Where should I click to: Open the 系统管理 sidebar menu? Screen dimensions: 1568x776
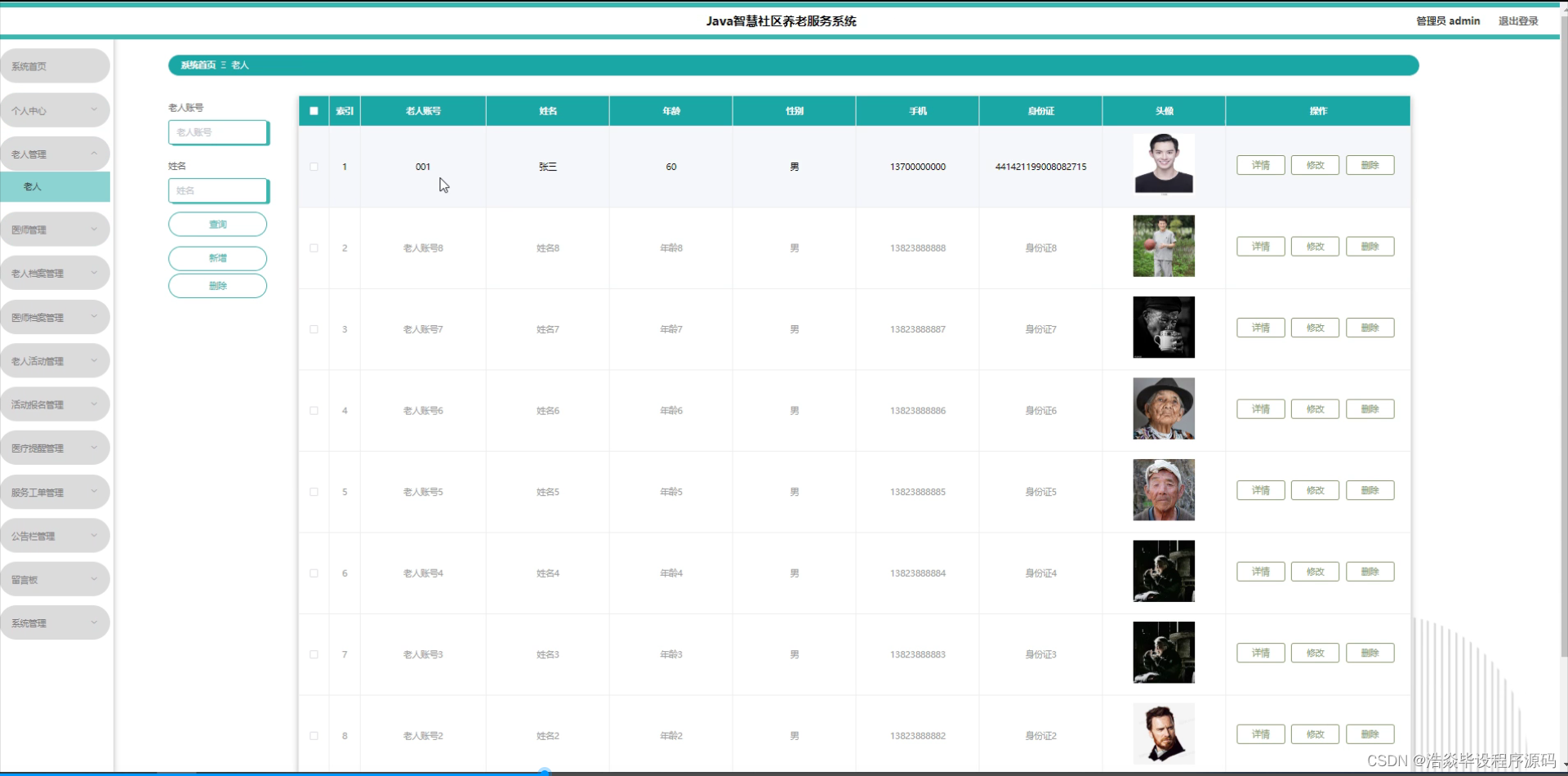tap(55, 622)
